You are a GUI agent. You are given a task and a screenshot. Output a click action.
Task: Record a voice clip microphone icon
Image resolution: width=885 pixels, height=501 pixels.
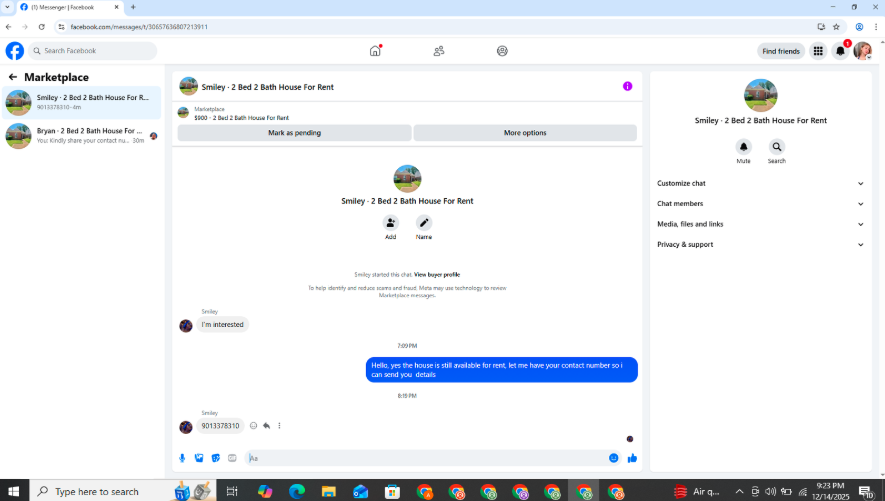tap(182, 458)
